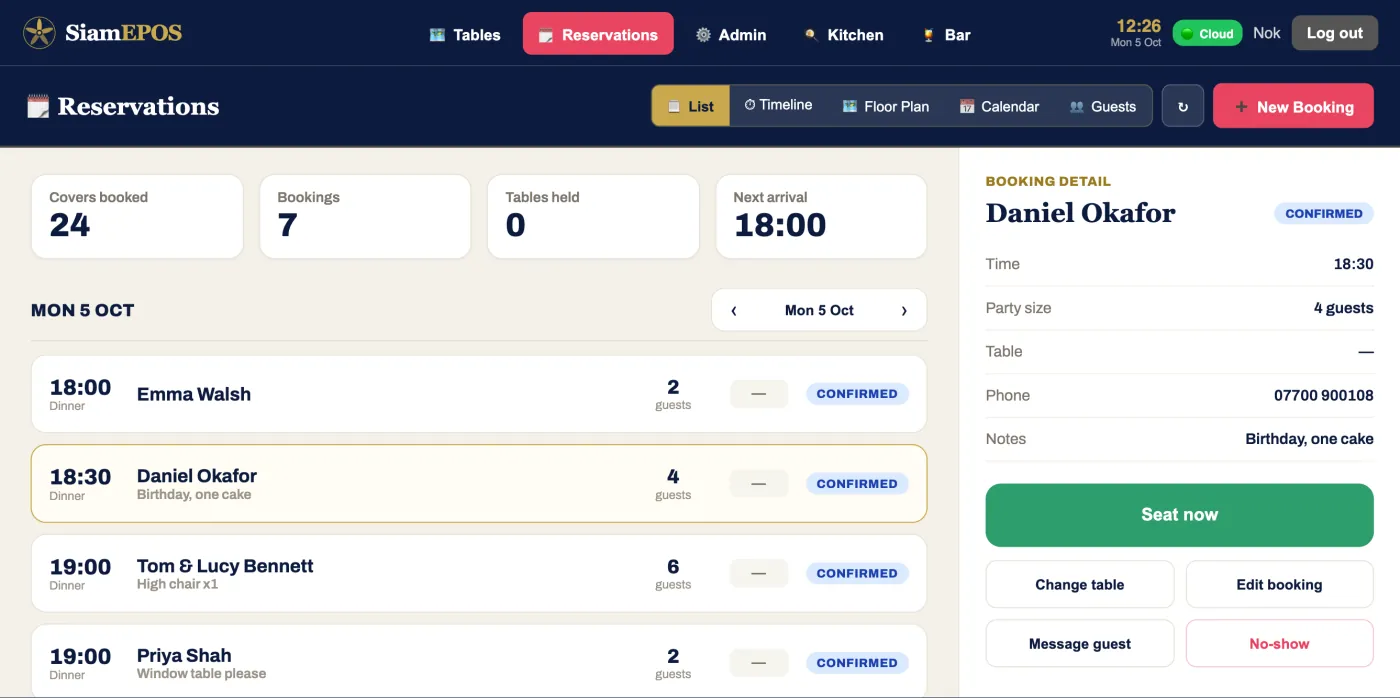Click the '4 guests' party size value
The image size is (1400, 698).
[x=1343, y=308]
